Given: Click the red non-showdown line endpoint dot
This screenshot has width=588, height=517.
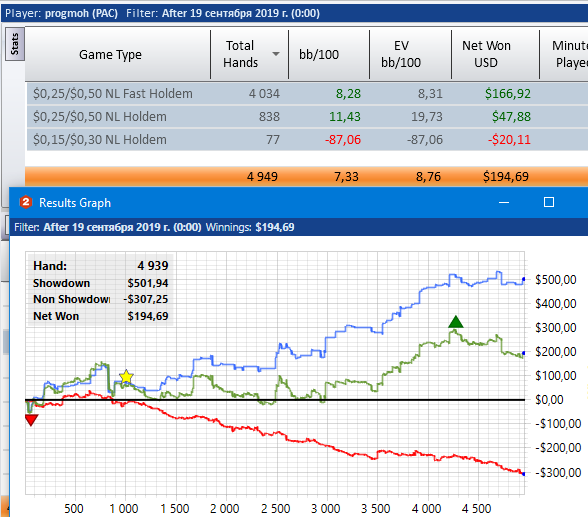Looking at the screenshot, I should pyautogui.click(x=524, y=474).
